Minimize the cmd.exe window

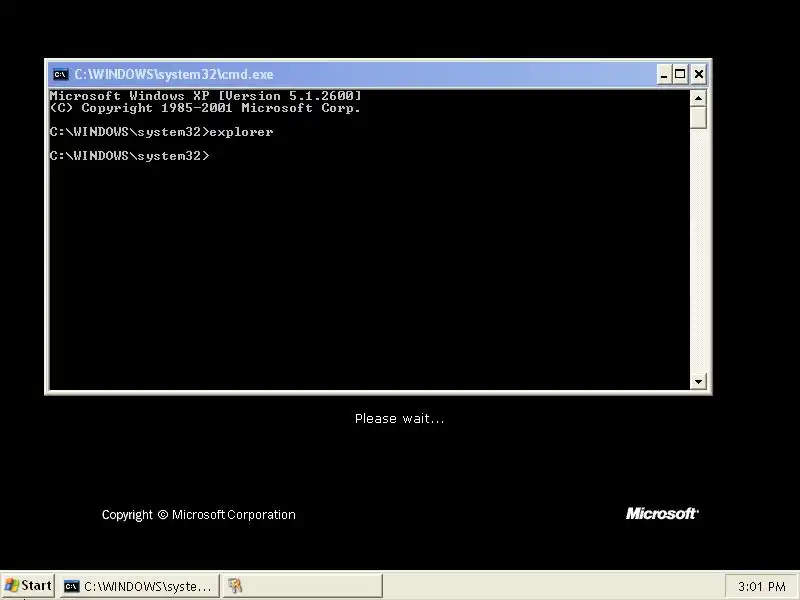(664, 74)
